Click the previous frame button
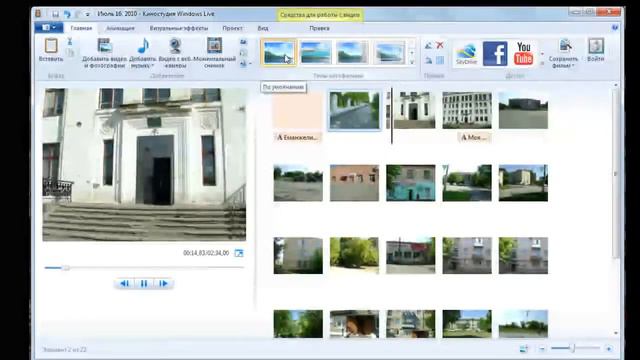The image size is (640, 360). point(124,283)
